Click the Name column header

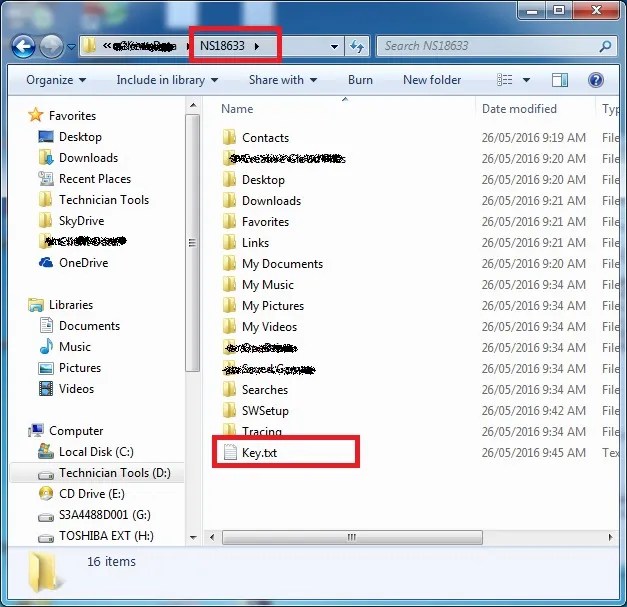click(237, 109)
